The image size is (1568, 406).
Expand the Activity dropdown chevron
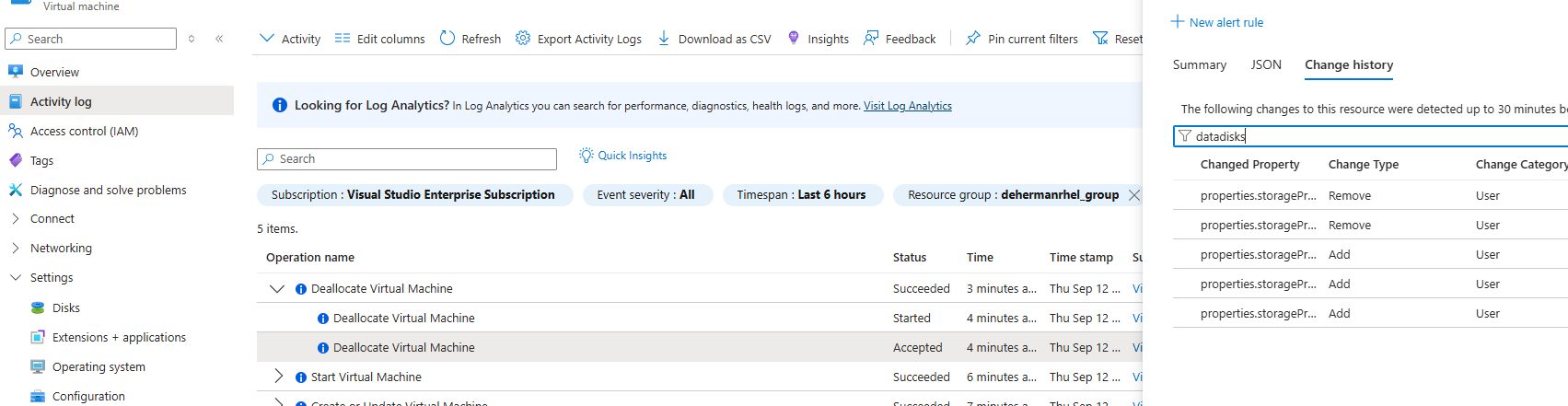click(267, 38)
